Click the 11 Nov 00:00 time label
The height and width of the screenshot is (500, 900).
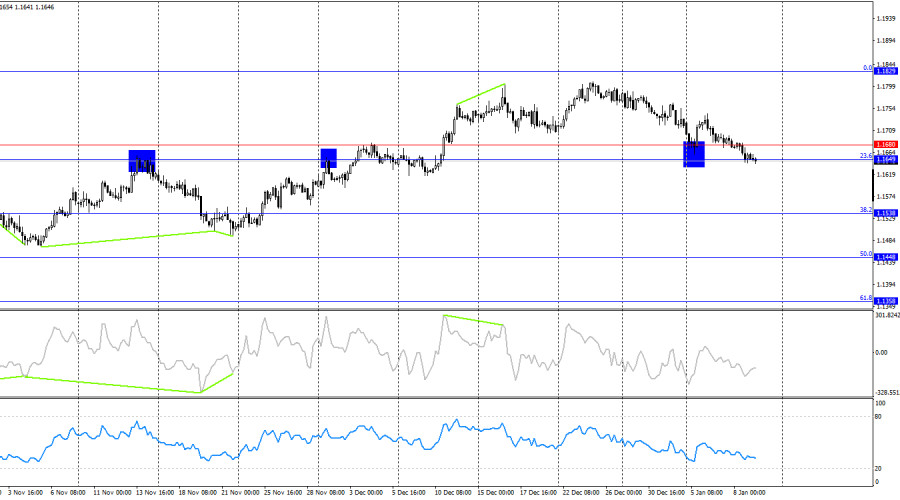coord(112,493)
